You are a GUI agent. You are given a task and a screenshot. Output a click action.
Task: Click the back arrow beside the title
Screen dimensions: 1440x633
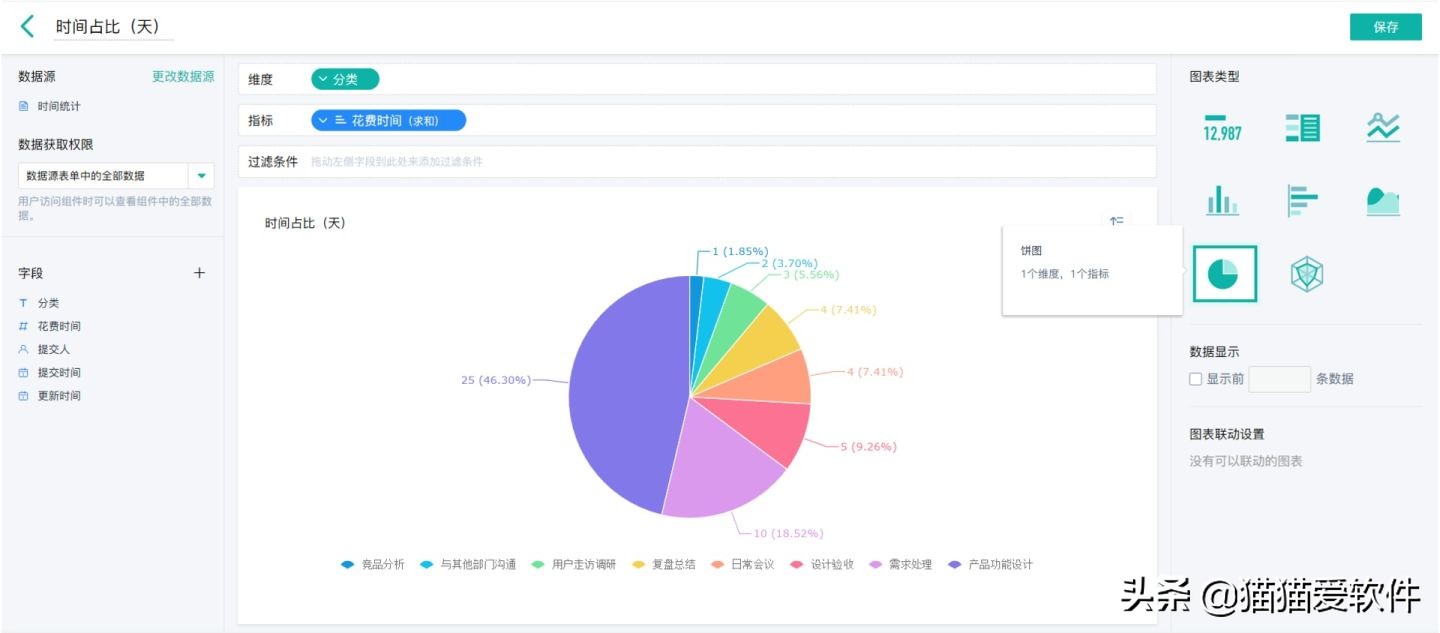[27, 27]
